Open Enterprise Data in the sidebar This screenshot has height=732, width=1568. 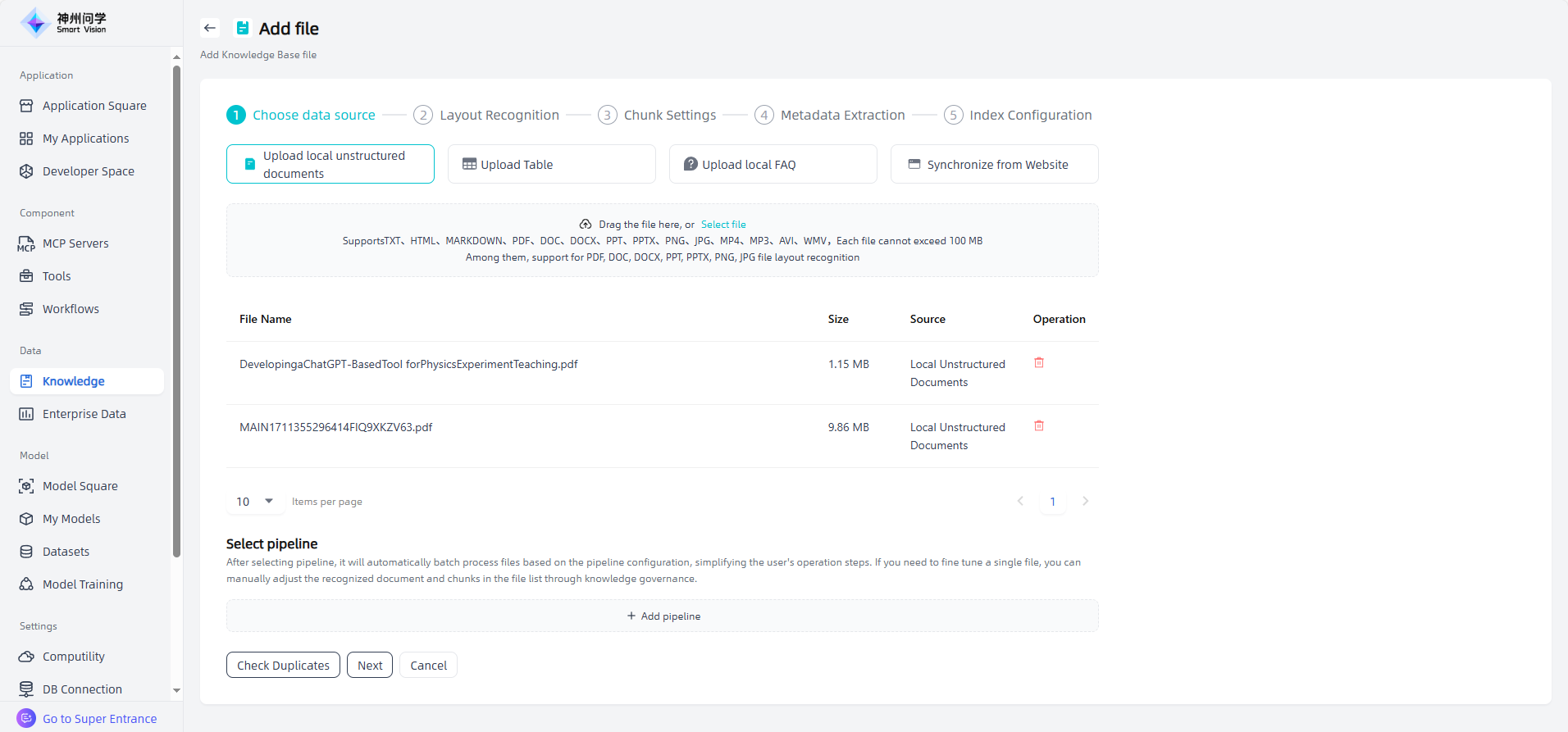pyautogui.click(x=84, y=414)
